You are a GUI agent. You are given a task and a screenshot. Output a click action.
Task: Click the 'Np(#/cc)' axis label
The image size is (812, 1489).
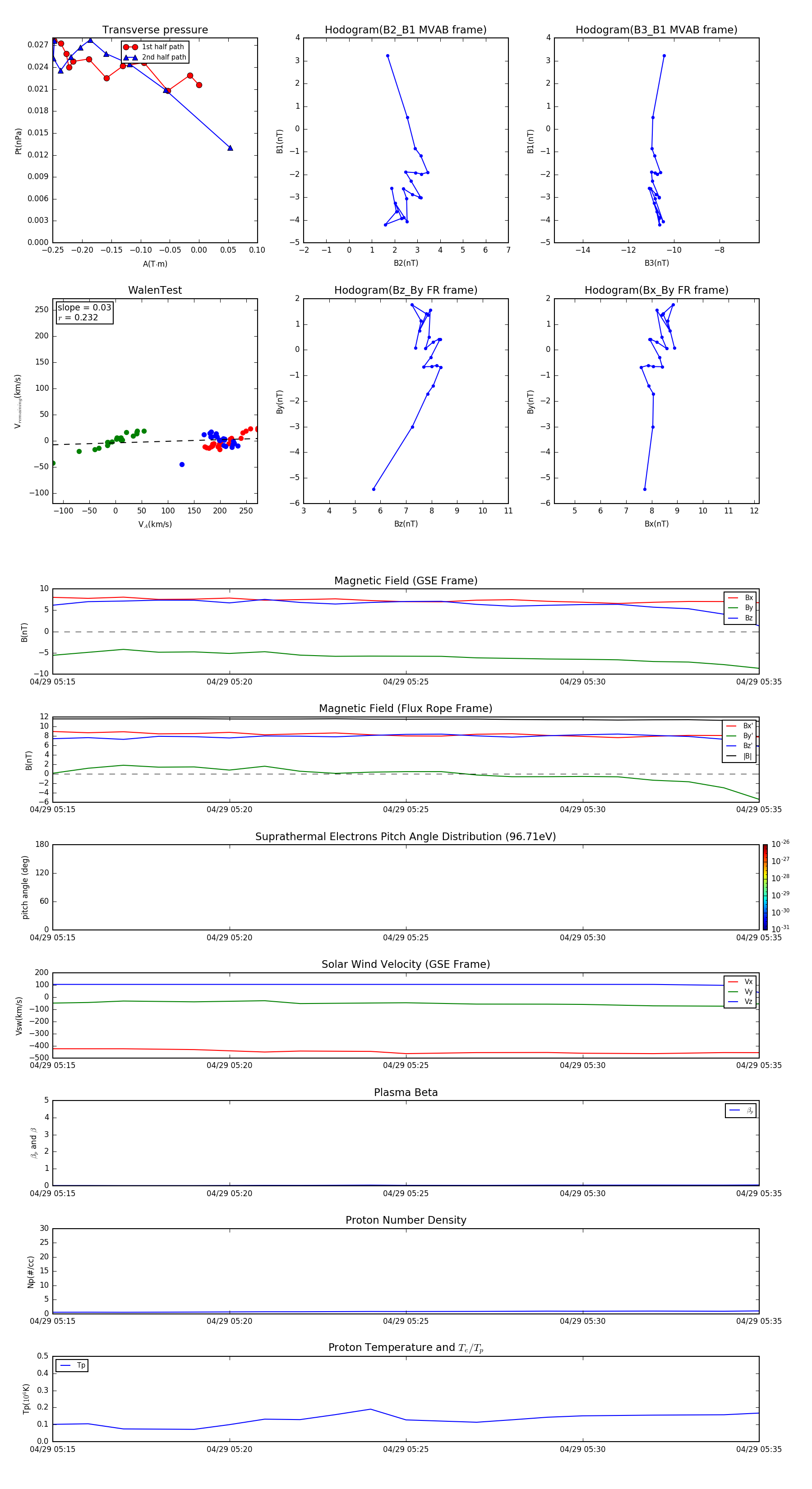[x=31, y=1272]
